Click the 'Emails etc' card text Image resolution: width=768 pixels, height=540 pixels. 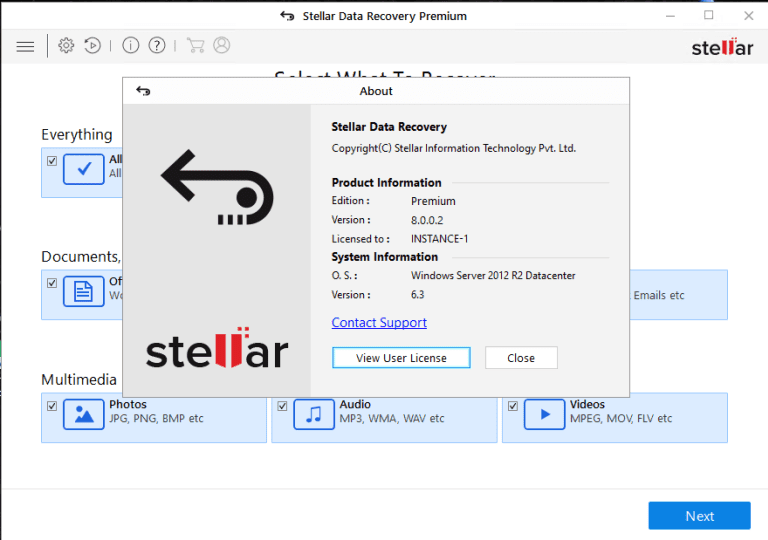tap(659, 295)
